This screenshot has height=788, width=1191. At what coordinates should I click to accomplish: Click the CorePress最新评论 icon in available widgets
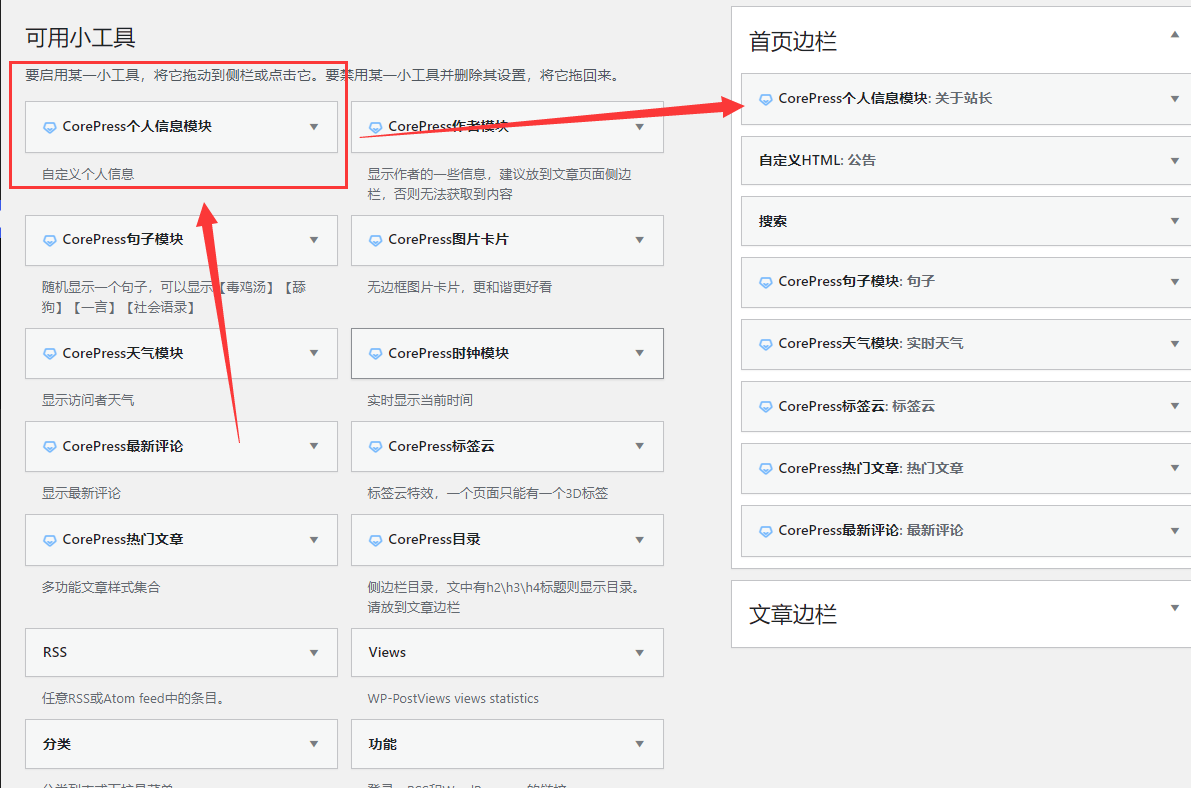click(x=49, y=447)
